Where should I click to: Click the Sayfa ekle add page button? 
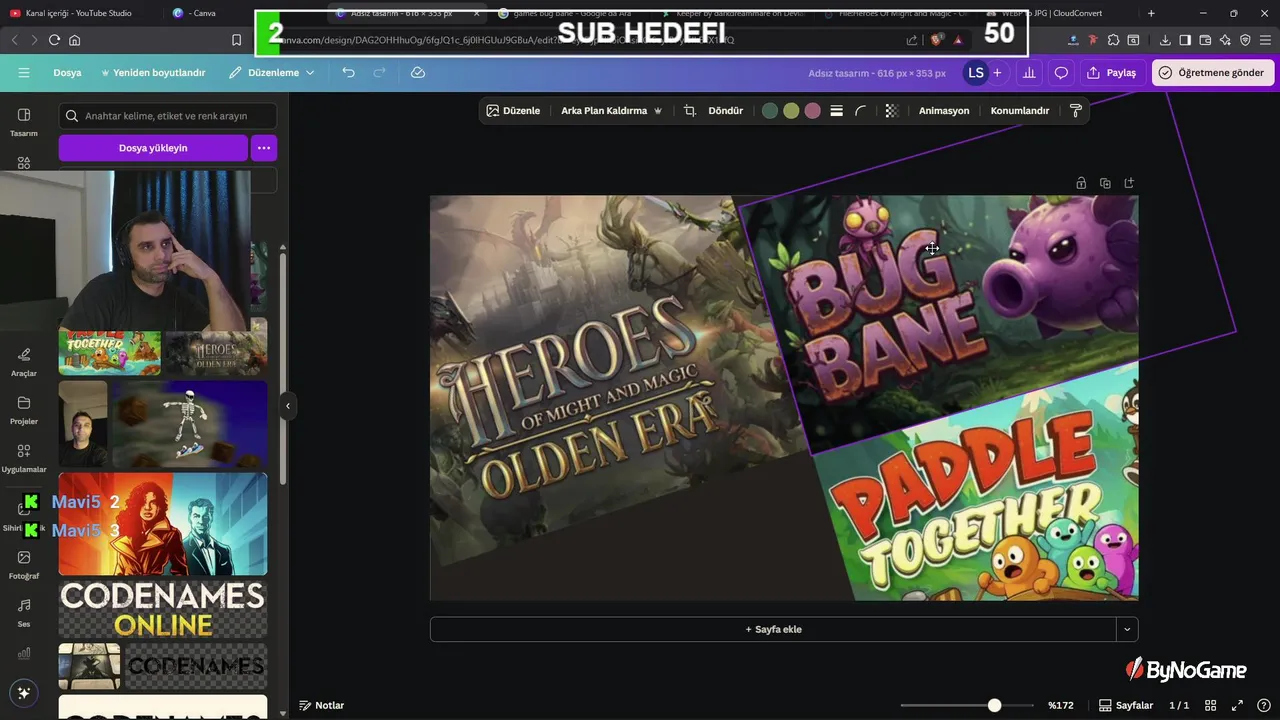tap(773, 629)
